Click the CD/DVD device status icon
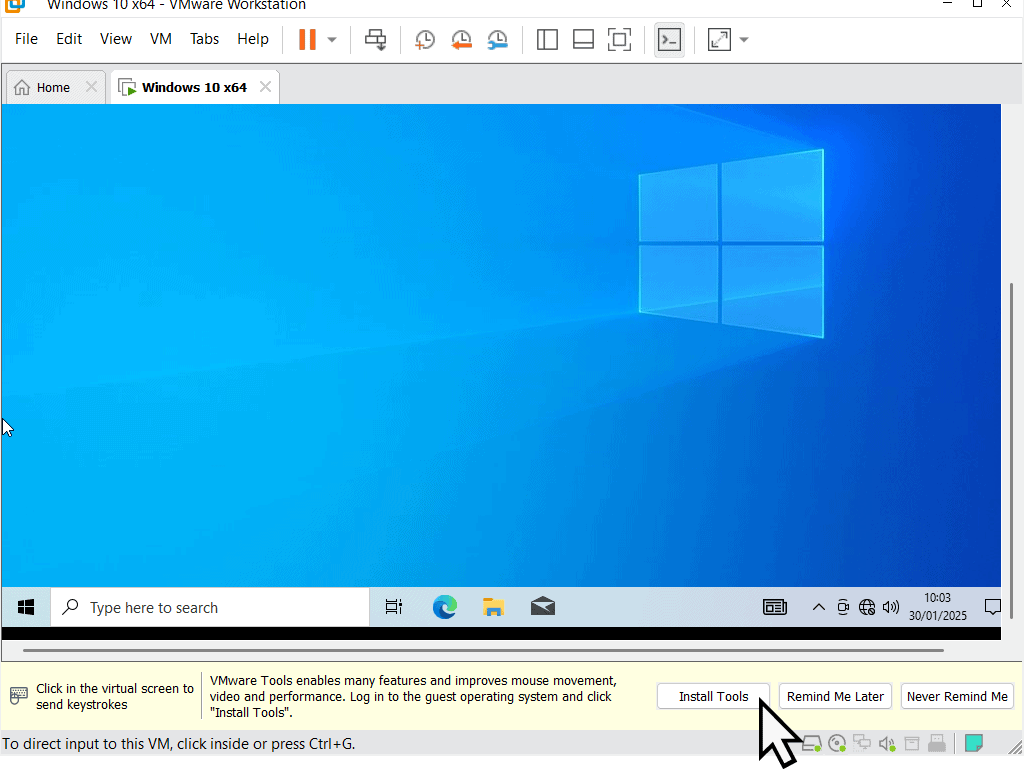Image resolution: width=1024 pixels, height=769 pixels. [837, 744]
